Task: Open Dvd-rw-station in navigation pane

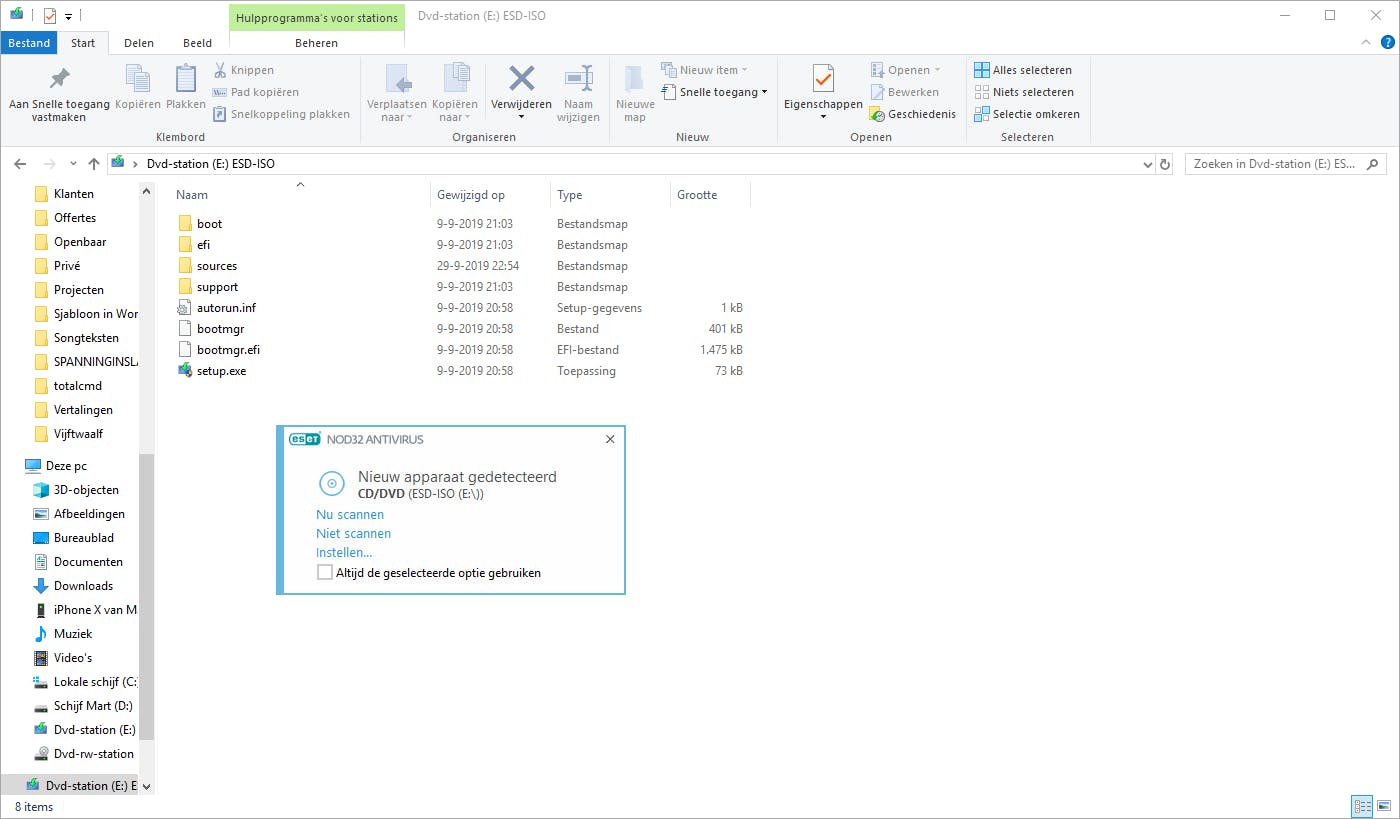Action: pyautogui.click(x=93, y=754)
